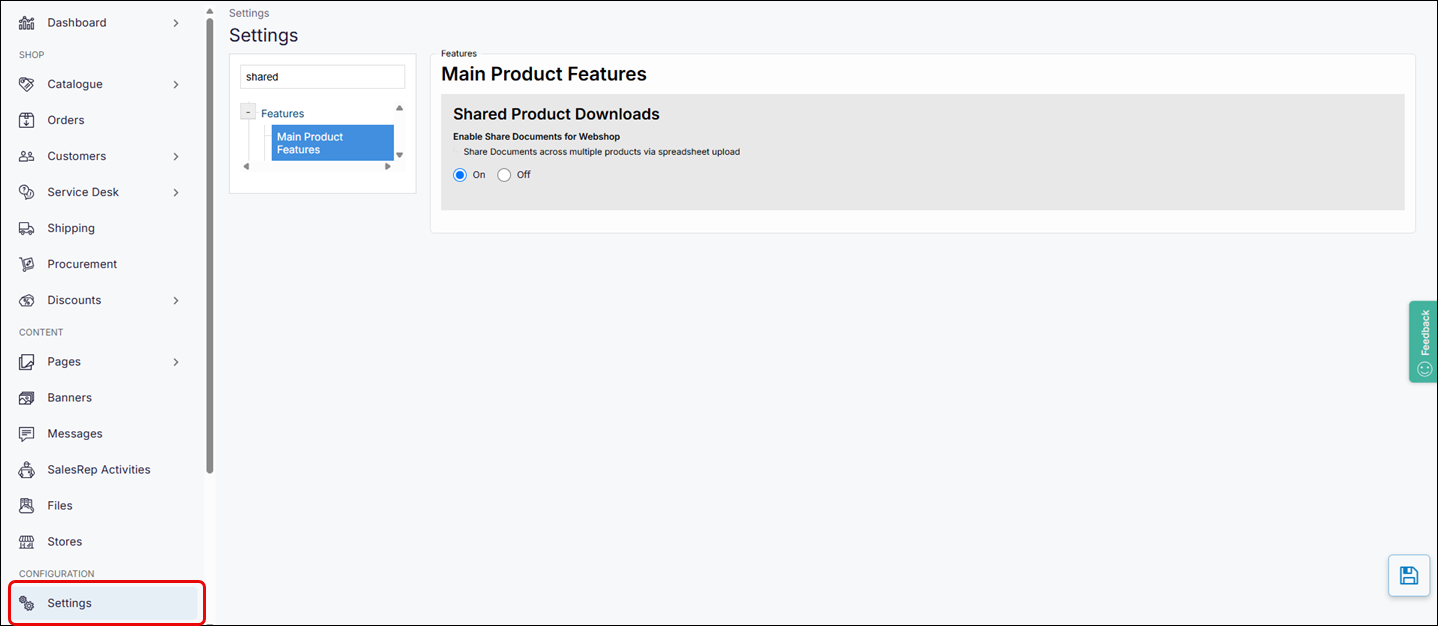1438x626 pixels.
Task: Collapse the Features tree node
Action: [247, 112]
